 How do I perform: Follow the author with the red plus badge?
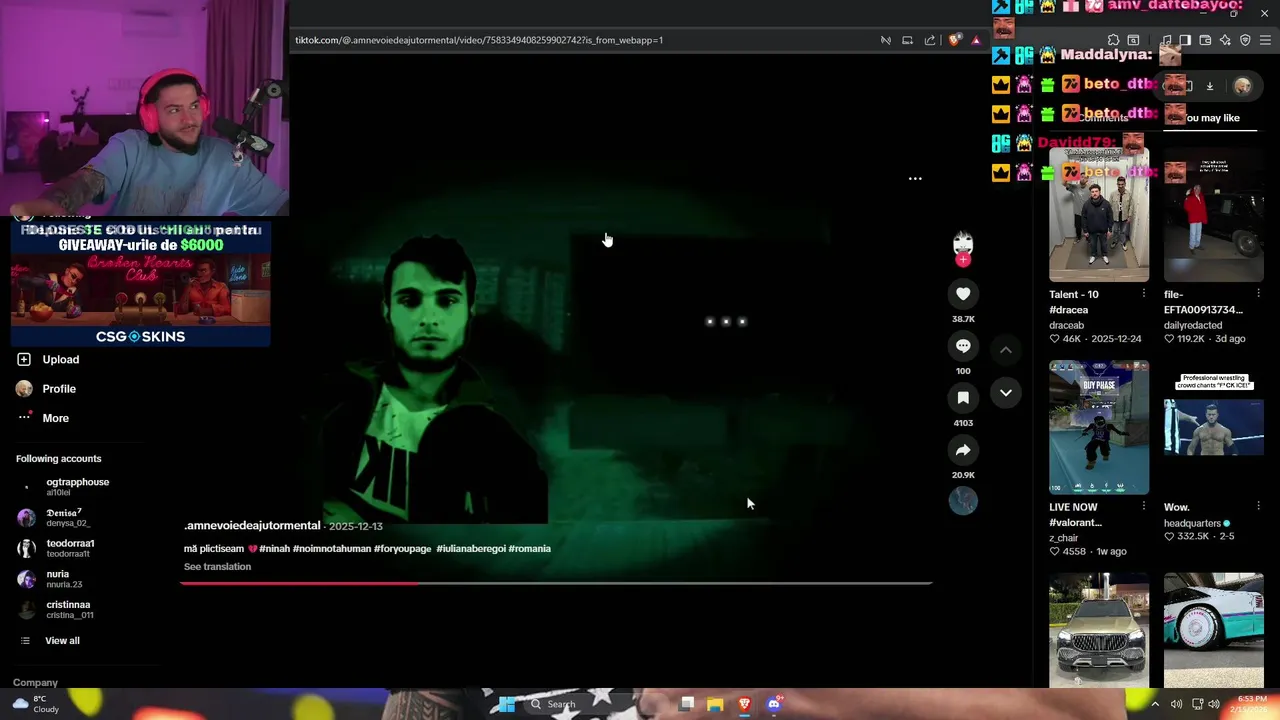(963, 260)
